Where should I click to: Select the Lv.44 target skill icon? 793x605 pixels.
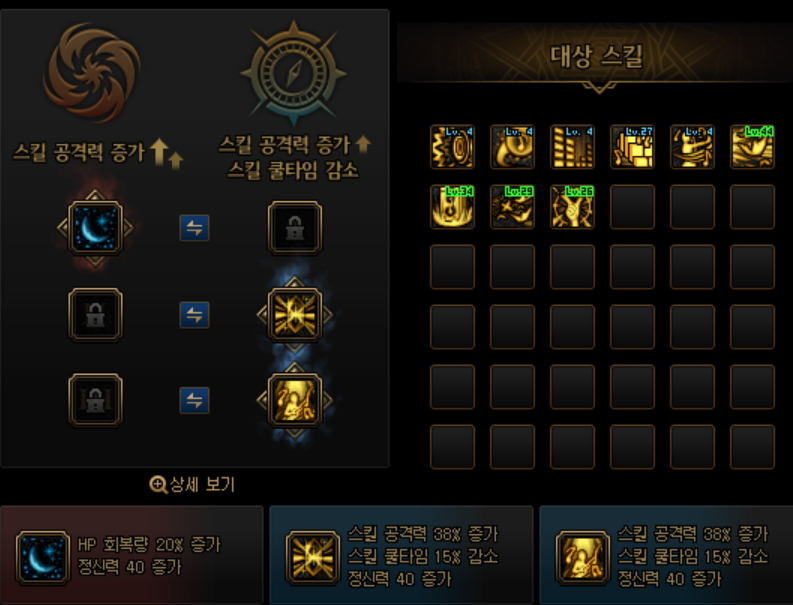coord(753,147)
